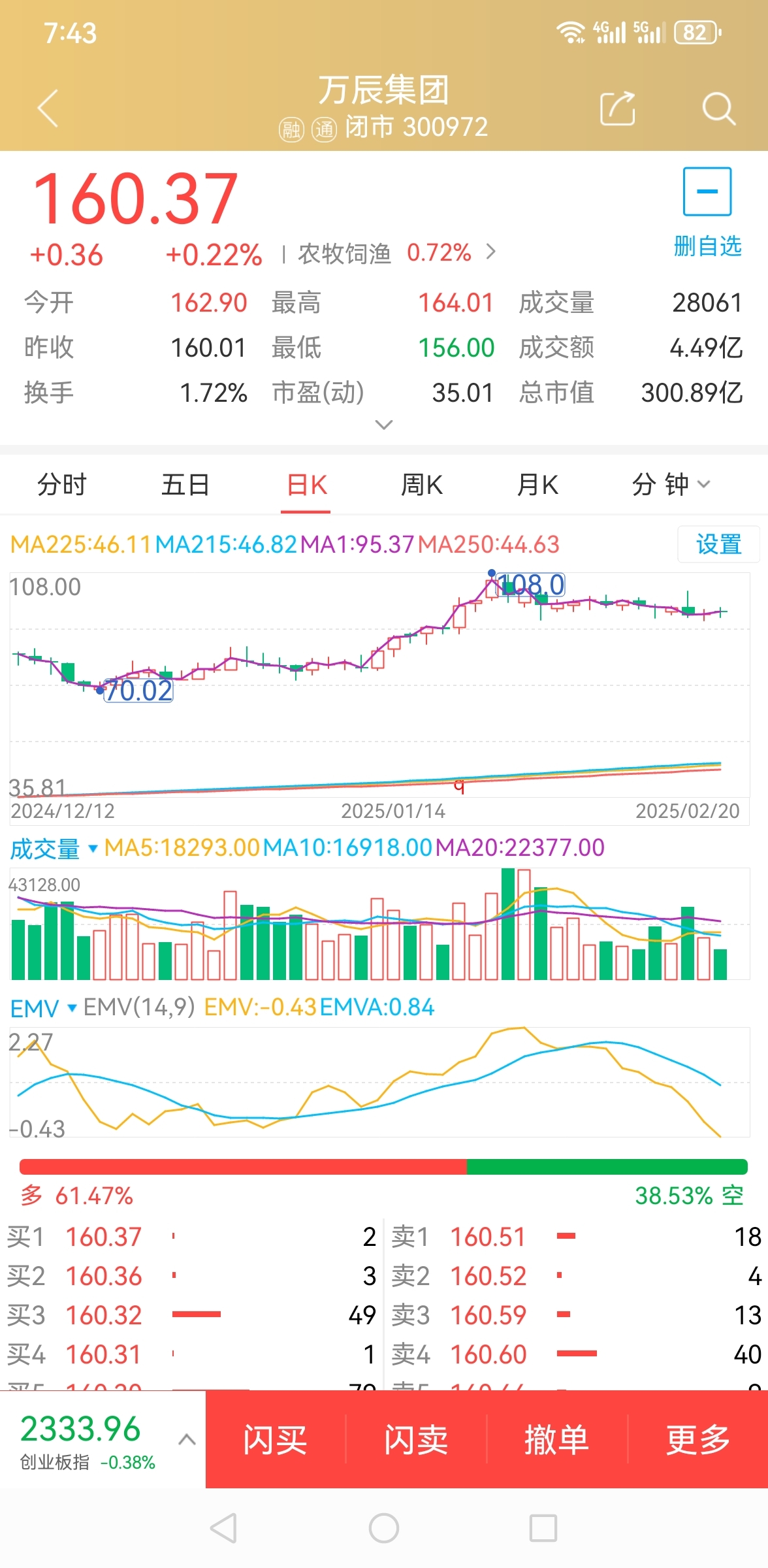Tap the red 多 portion of ratio bar

pos(243,1167)
